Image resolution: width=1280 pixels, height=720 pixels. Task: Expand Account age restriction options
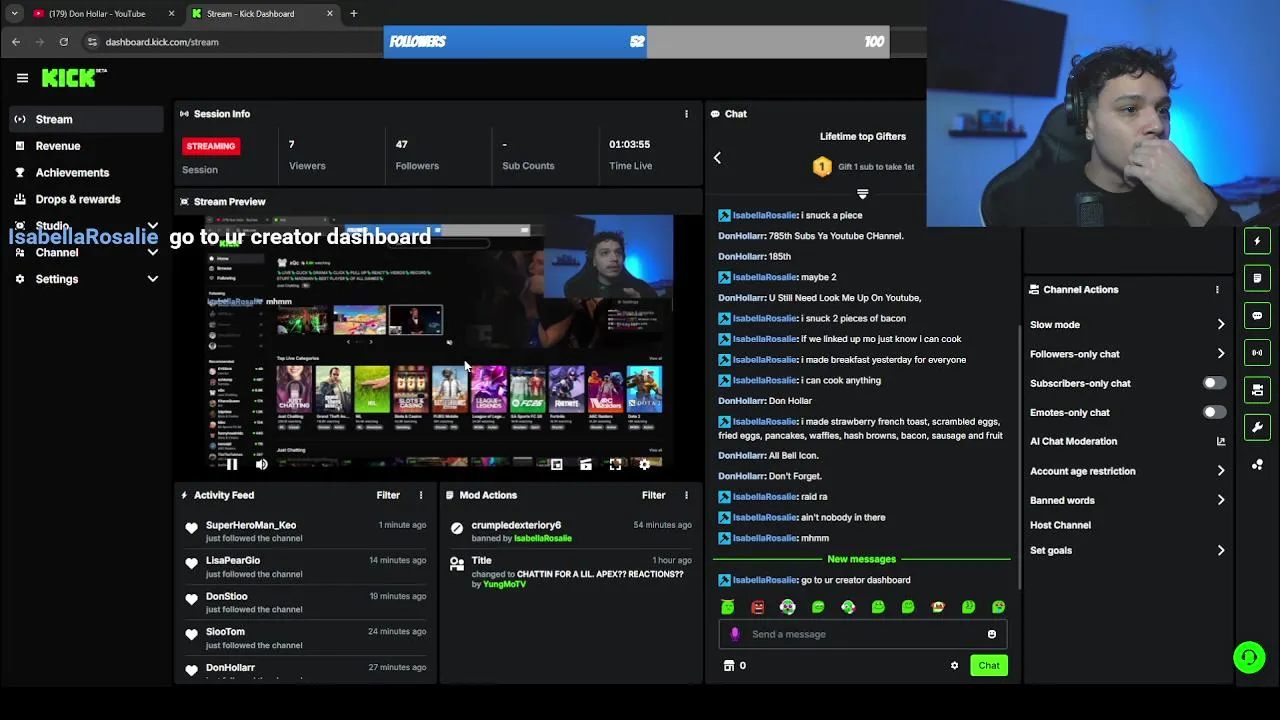[x=1220, y=471]
